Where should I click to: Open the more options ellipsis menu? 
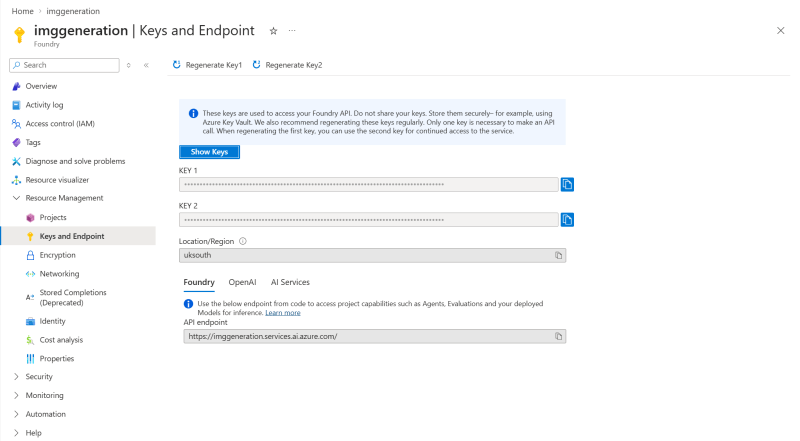coord(292,31)
